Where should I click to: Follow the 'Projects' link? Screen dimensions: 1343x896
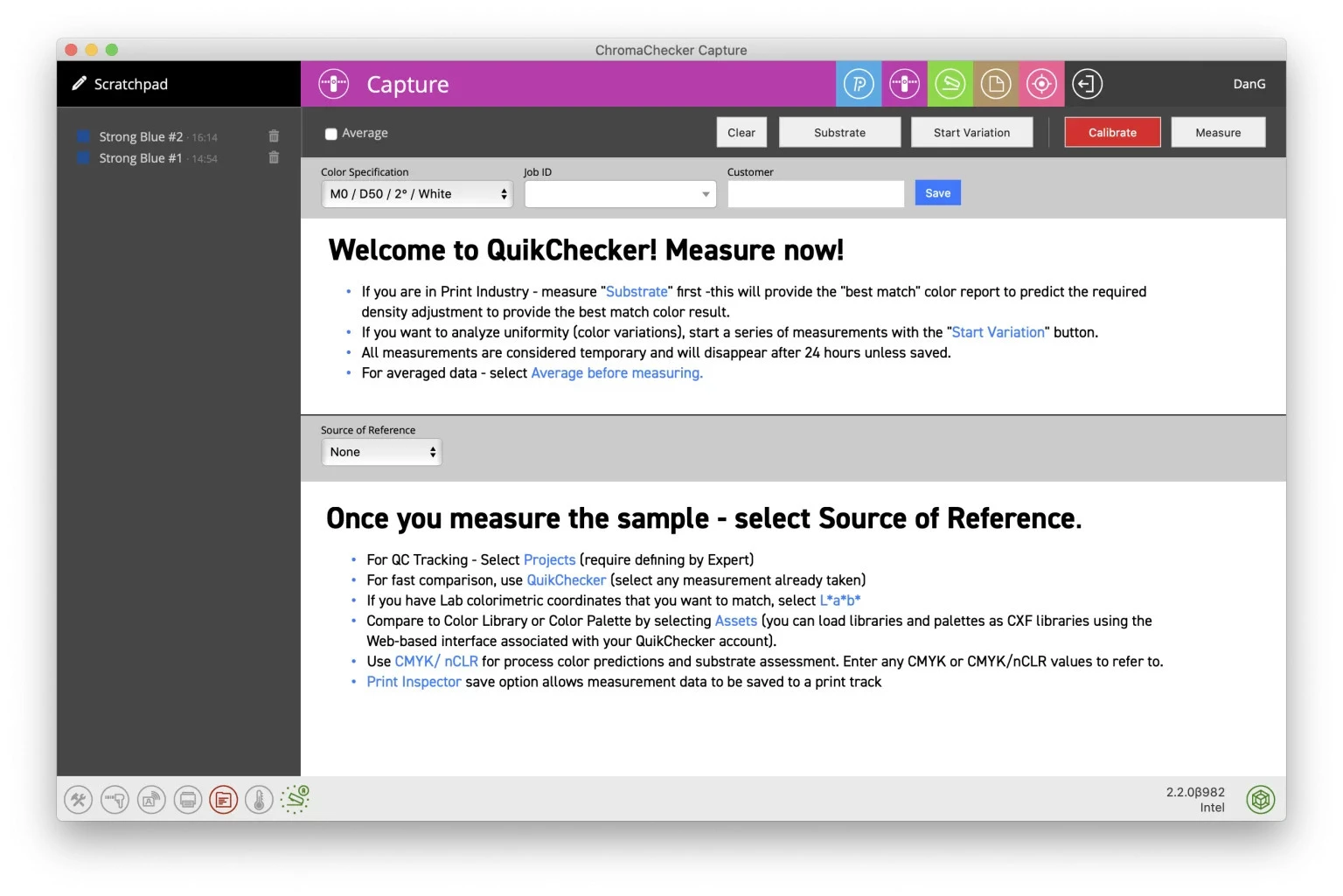[x=549, y=559]
